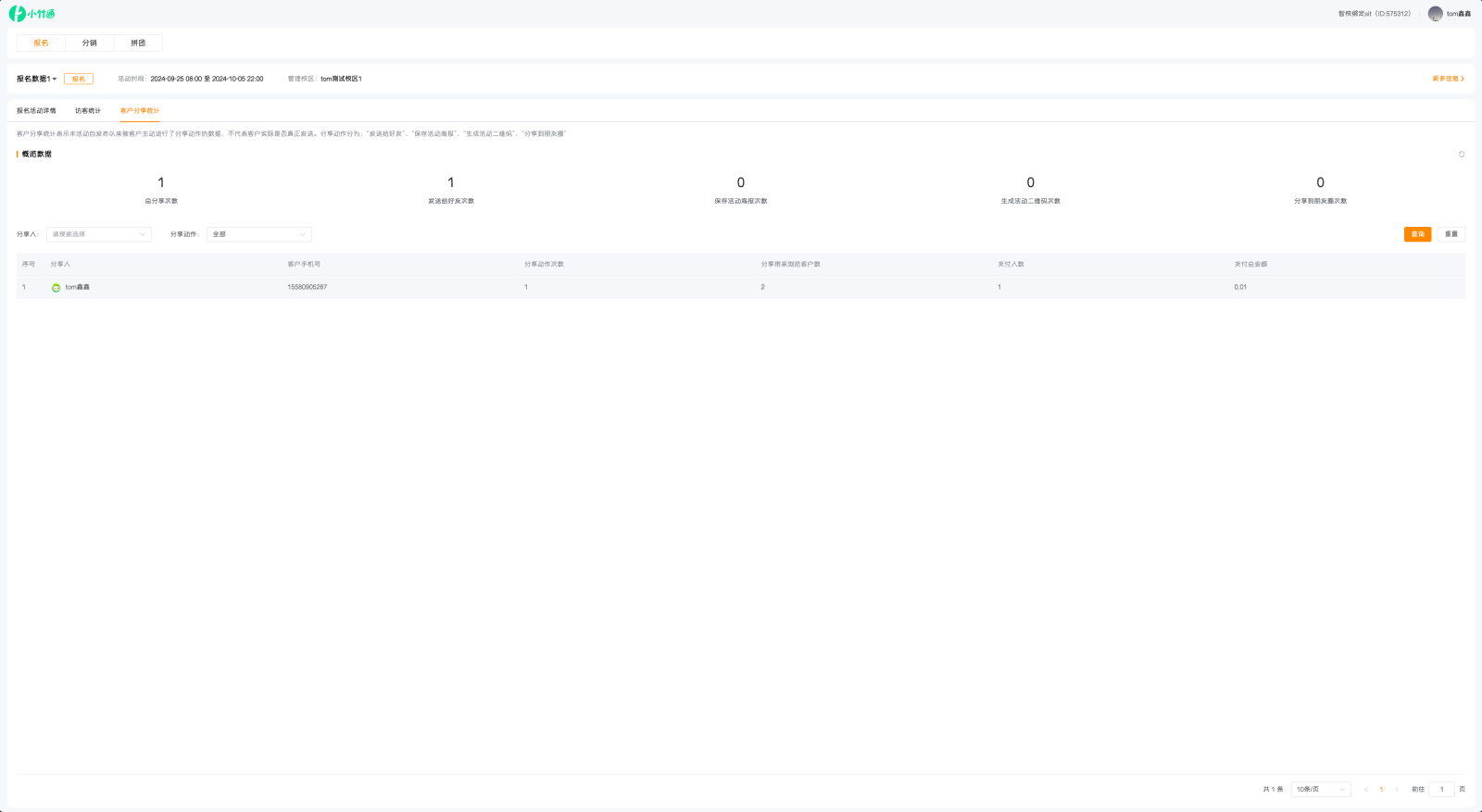Switch to the 分销 tab
This screenshot has height=812, width=1482.
coord(89,43)
